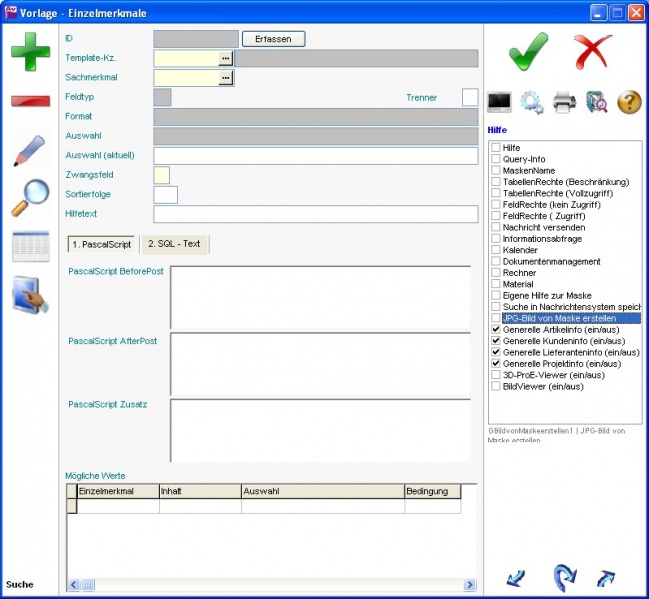
Task: Open search with the magnifying glass icon
Action: [30, 198]
